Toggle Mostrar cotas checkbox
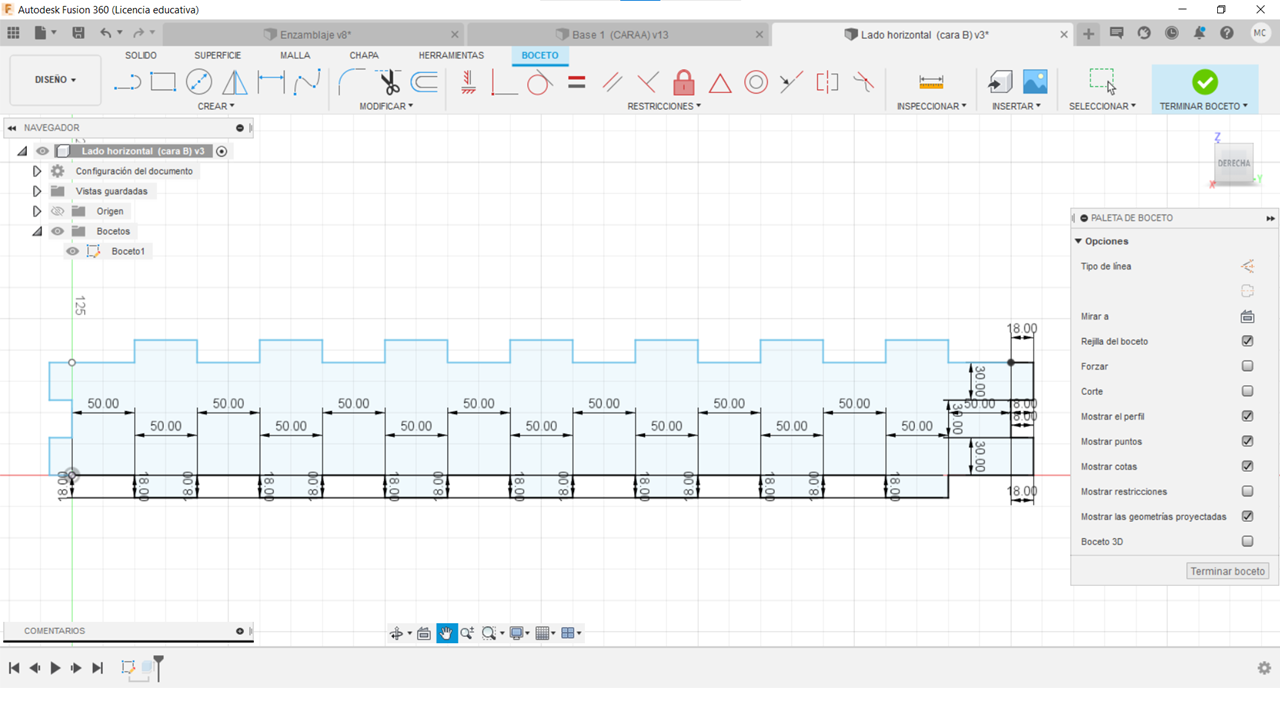1280x720 pixels. [x=1247, y=466]
